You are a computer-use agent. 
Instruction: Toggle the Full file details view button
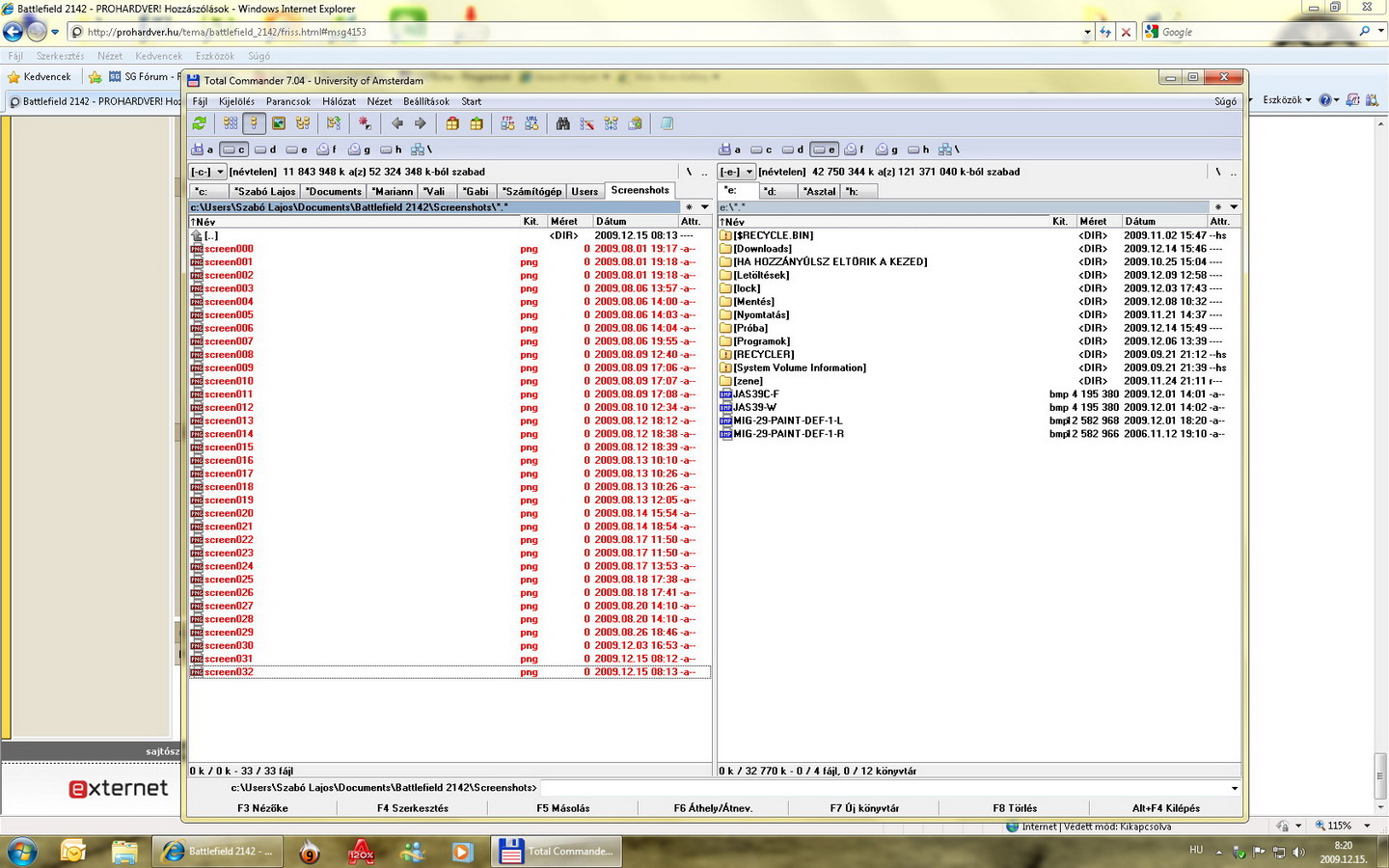coord(255,123)
